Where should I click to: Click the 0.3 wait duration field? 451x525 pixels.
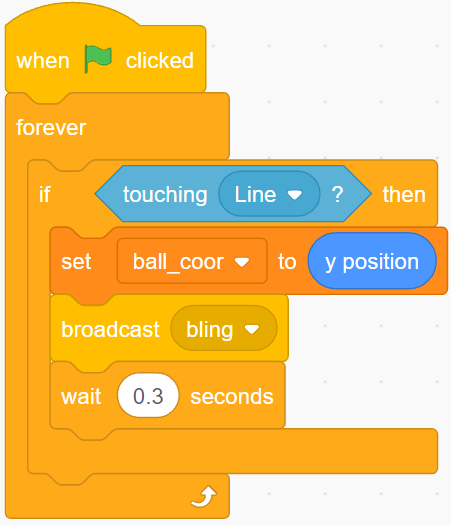(148, 396)
